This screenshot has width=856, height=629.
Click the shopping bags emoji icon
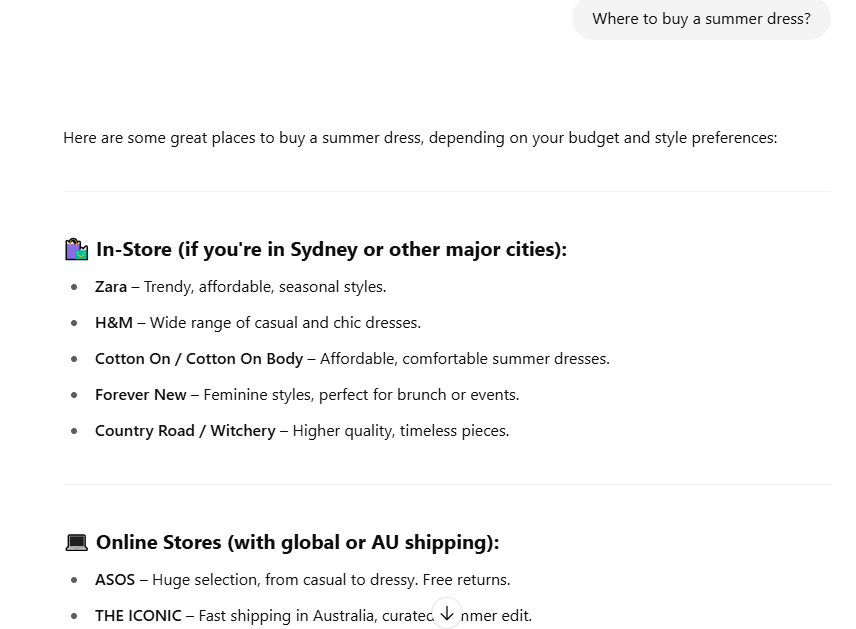pos(76,250)
